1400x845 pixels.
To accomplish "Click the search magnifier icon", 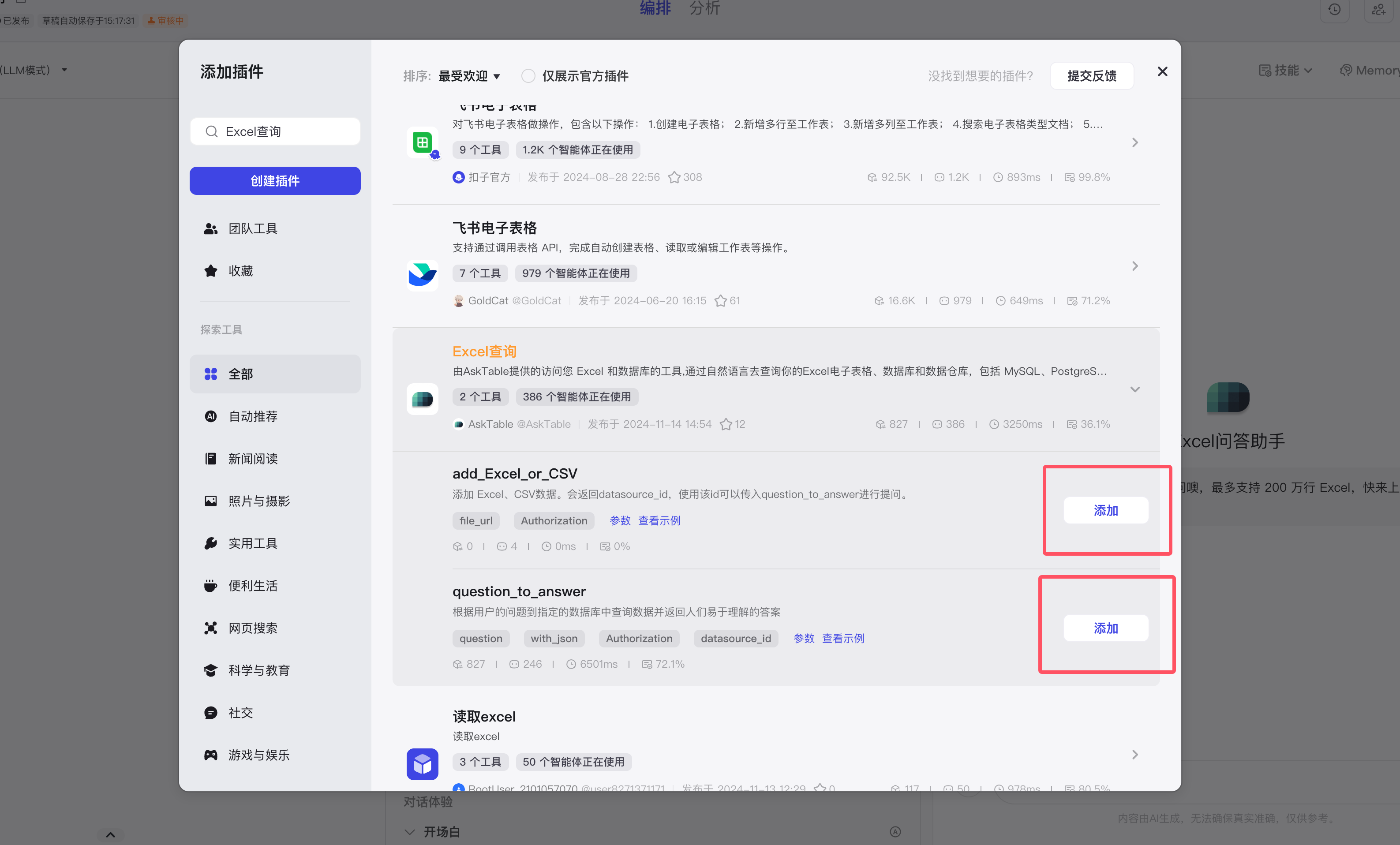I will click(211, 132).
